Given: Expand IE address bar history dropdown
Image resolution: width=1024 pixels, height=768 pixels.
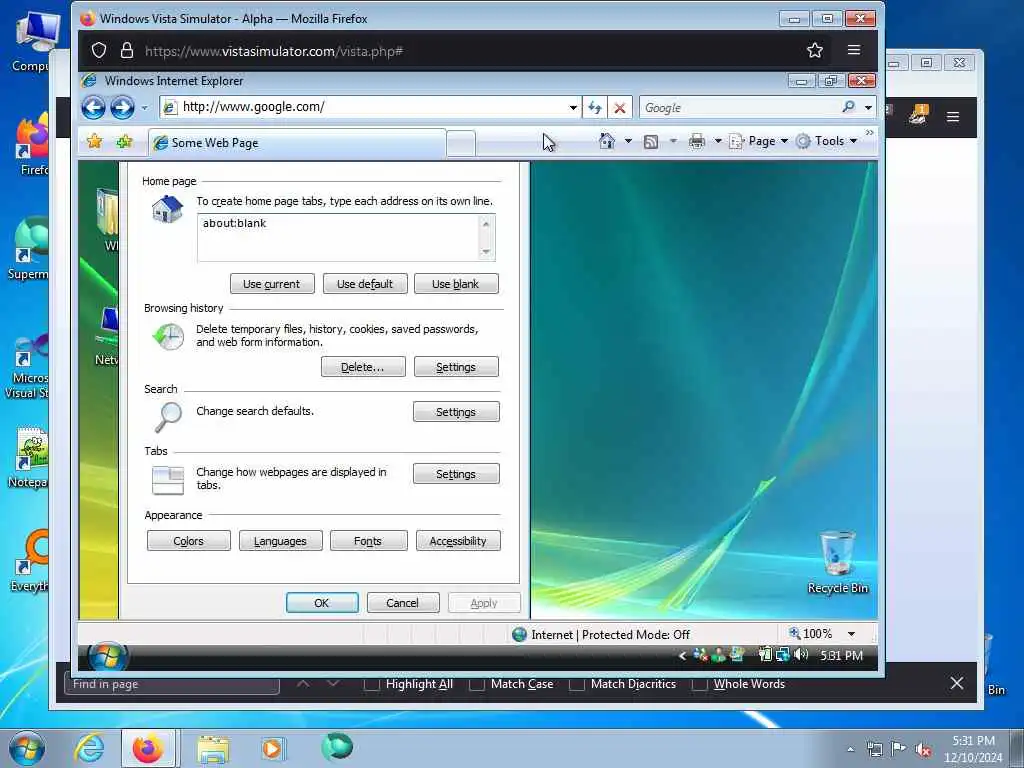Looking at the screenshot, I should pos(573,108).
